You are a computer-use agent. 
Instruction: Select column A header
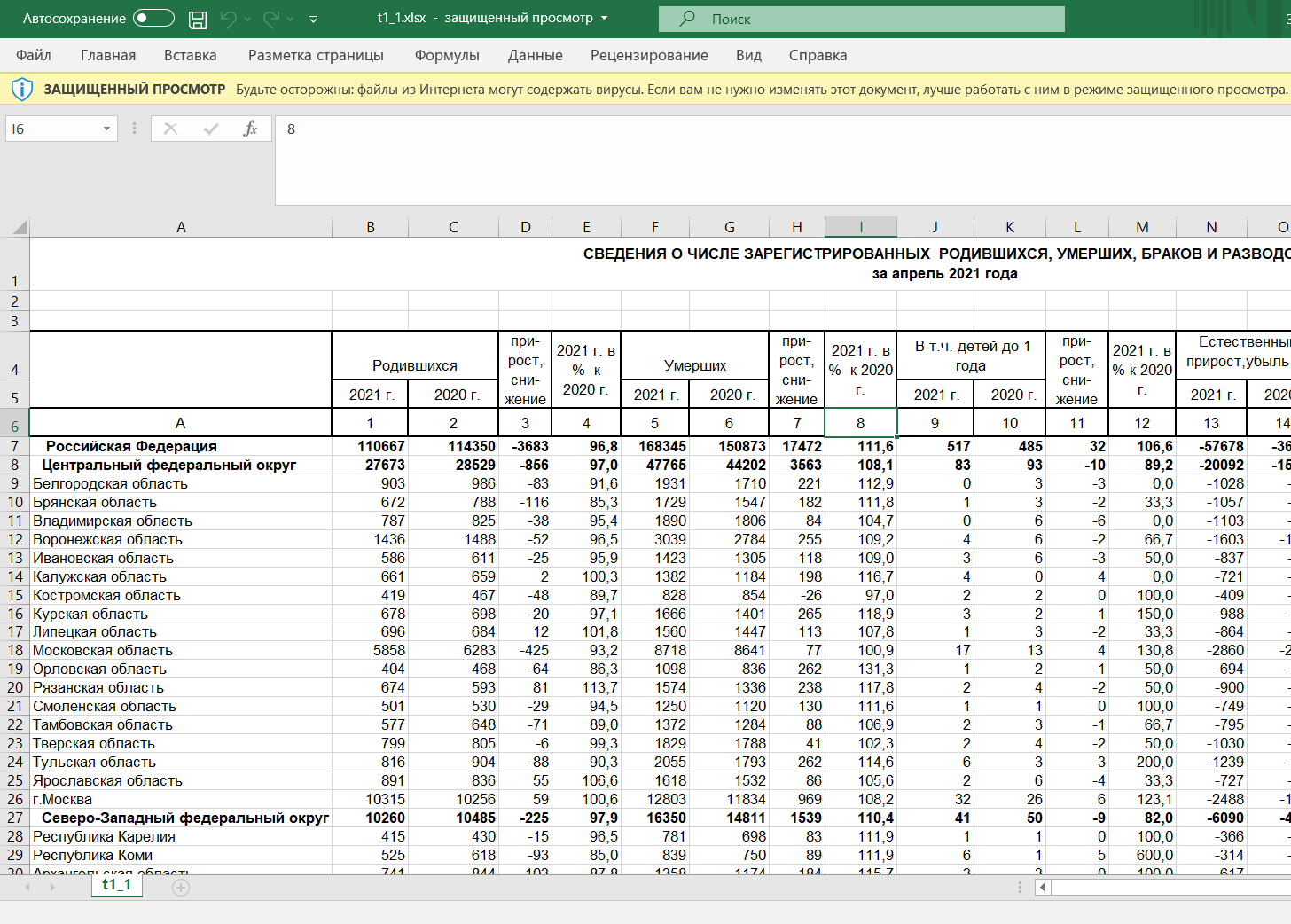(x=181, y=227)
